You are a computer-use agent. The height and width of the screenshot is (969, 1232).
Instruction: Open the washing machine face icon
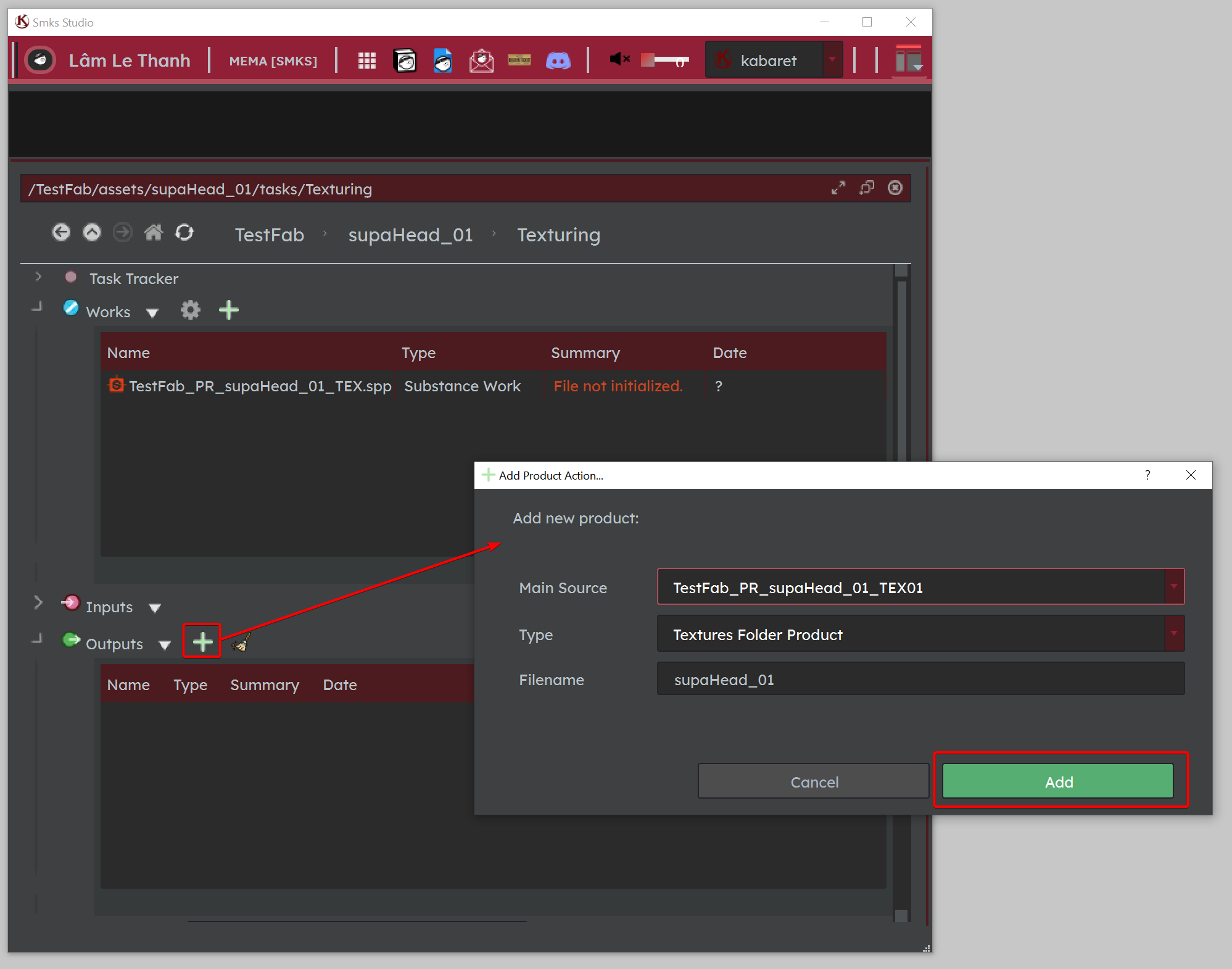point(405,60)
